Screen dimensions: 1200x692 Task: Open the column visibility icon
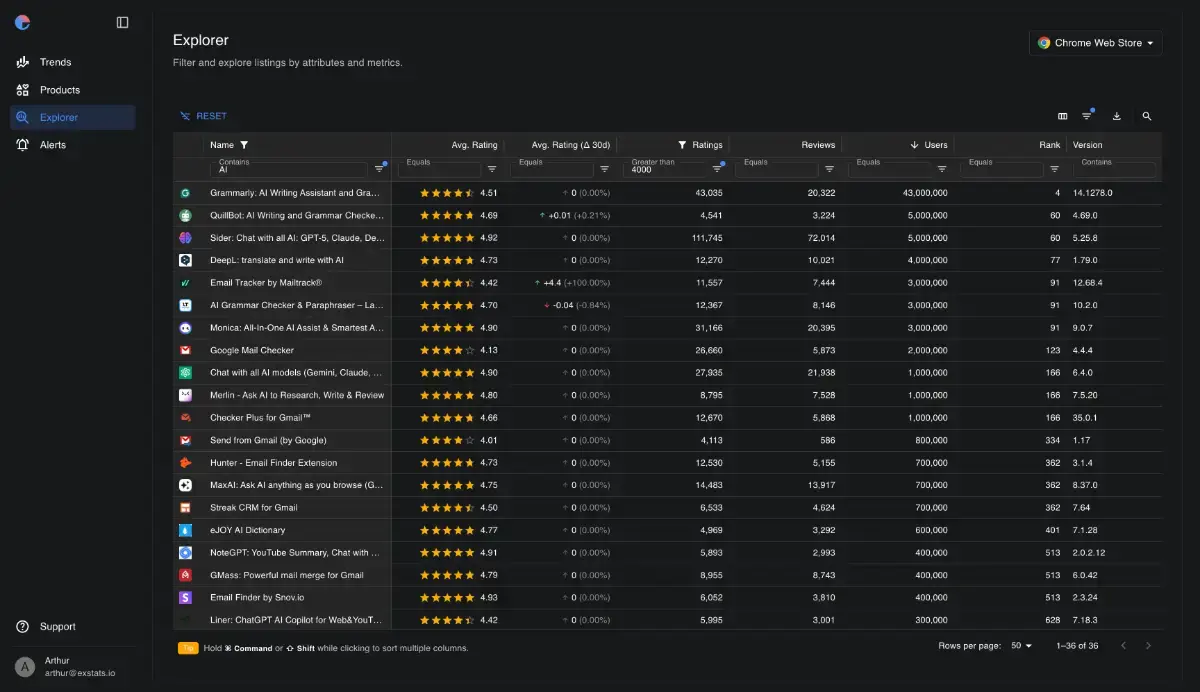[1062, 116]
